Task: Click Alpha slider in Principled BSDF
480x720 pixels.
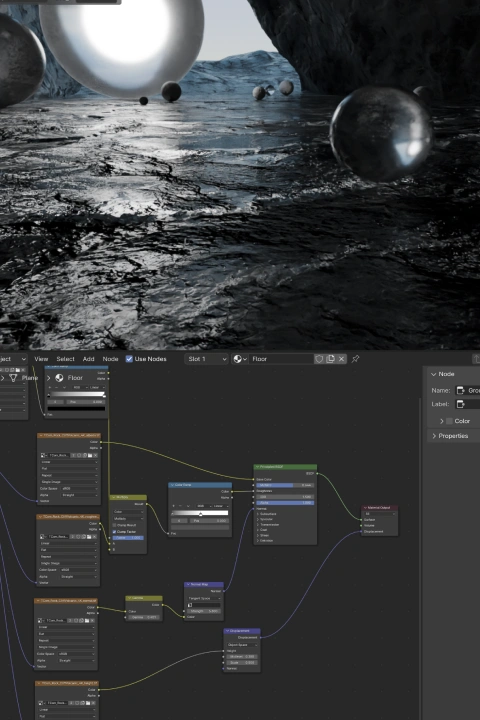Action: tap(285, 503)
